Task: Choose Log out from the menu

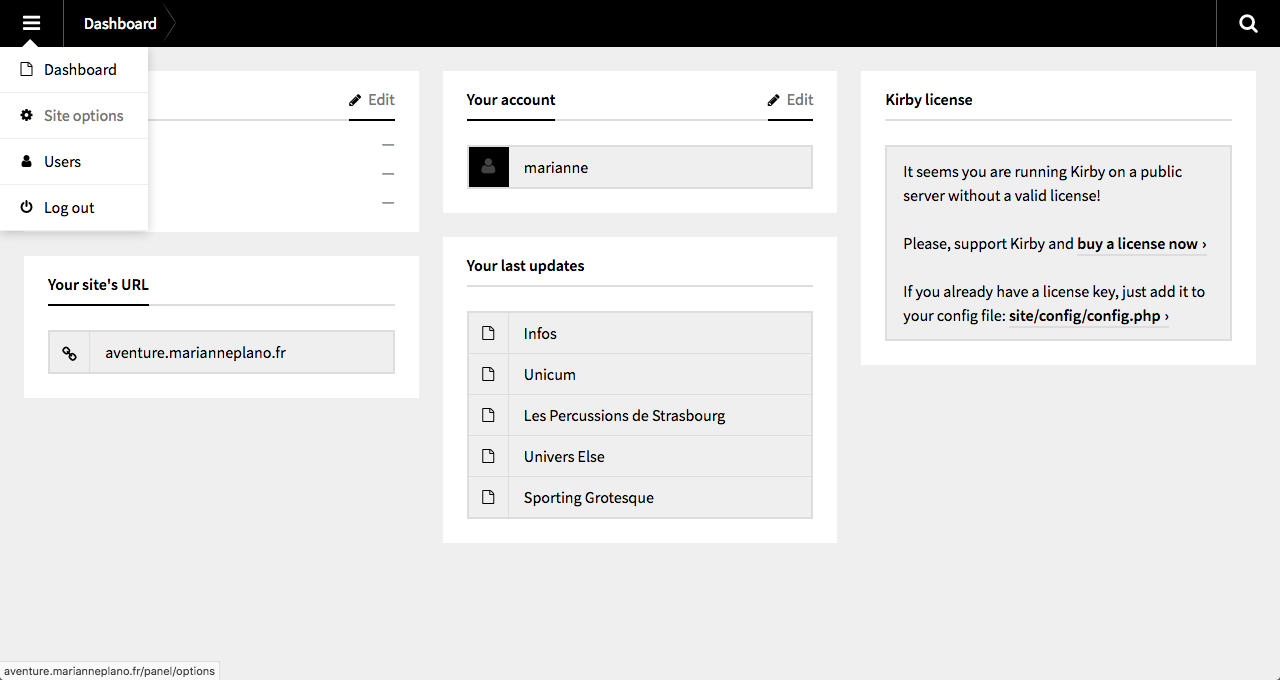Action: (x=69, y=208)
